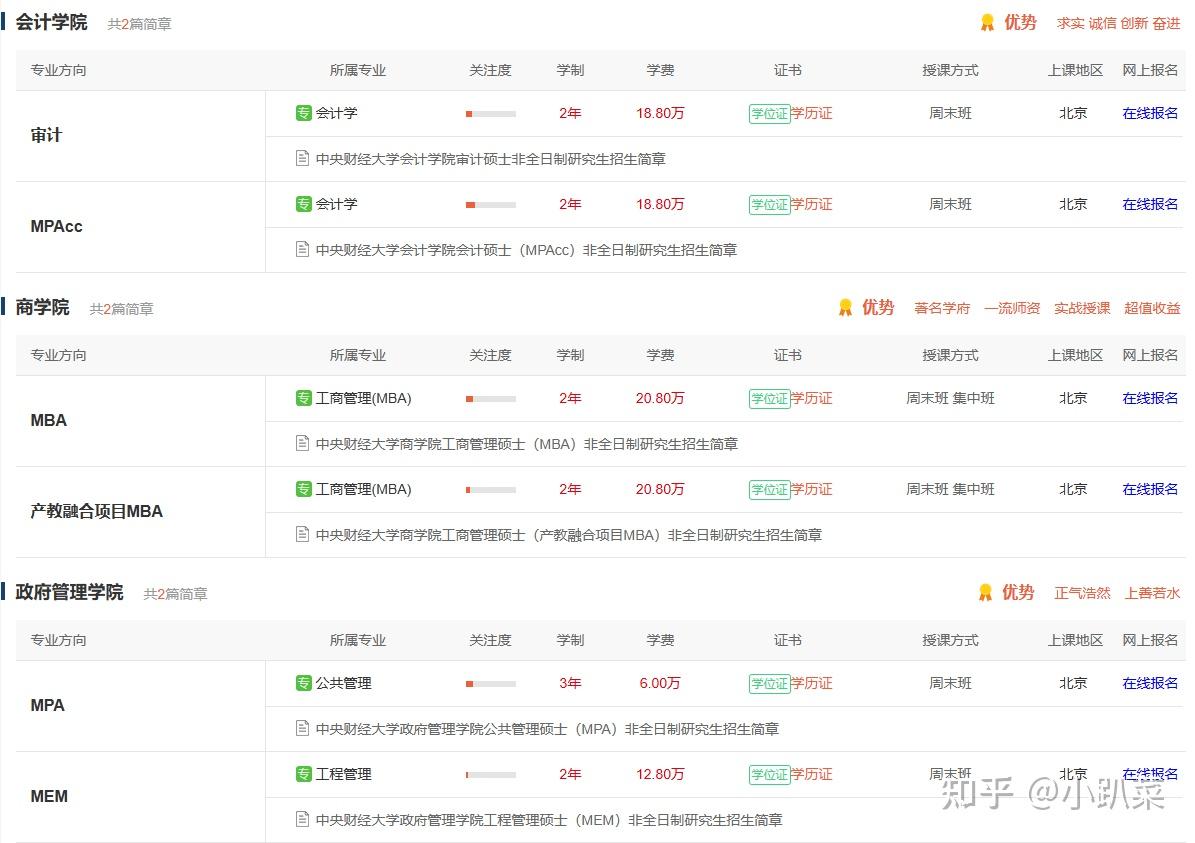Click document icon of 产教融合项目MBA brochure
This screenshot has width=1195, height=843.
pyautogui.click(x=303, y=534)
